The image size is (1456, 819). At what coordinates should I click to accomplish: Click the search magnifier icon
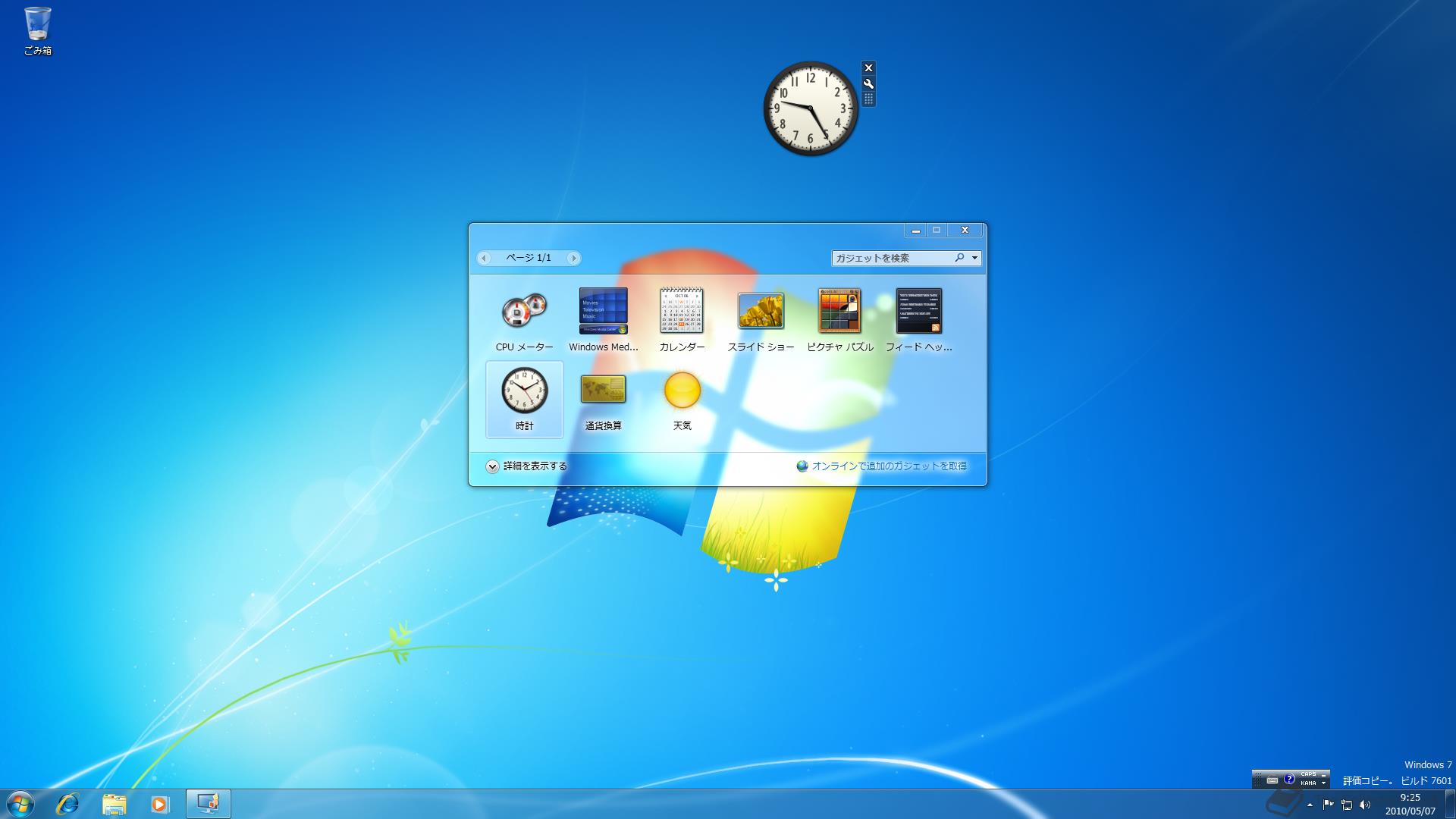point(959,258)
